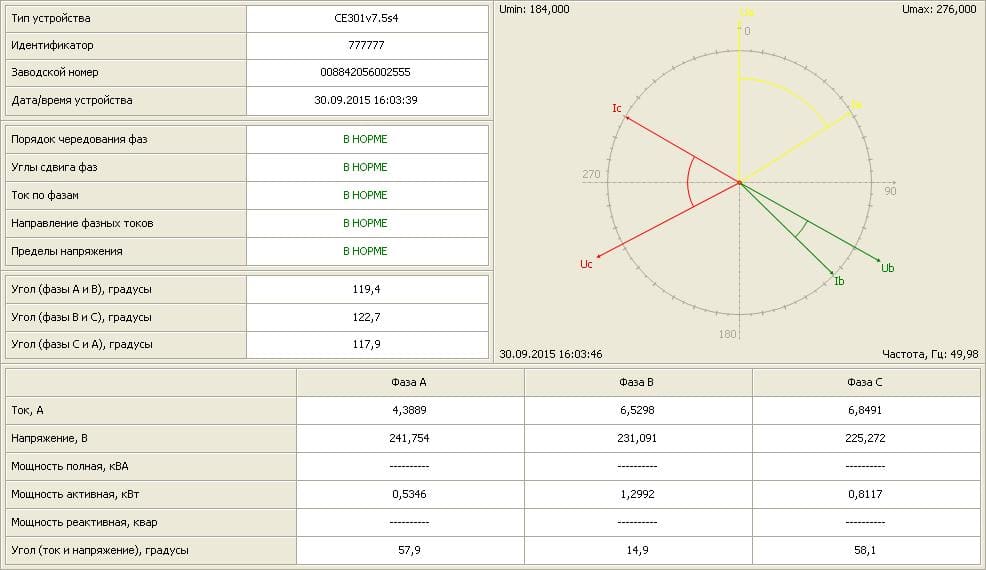Click the device type value CE301v7.5s4
Image resolution: width=986 pixels, height=570 pixels.
366,19
